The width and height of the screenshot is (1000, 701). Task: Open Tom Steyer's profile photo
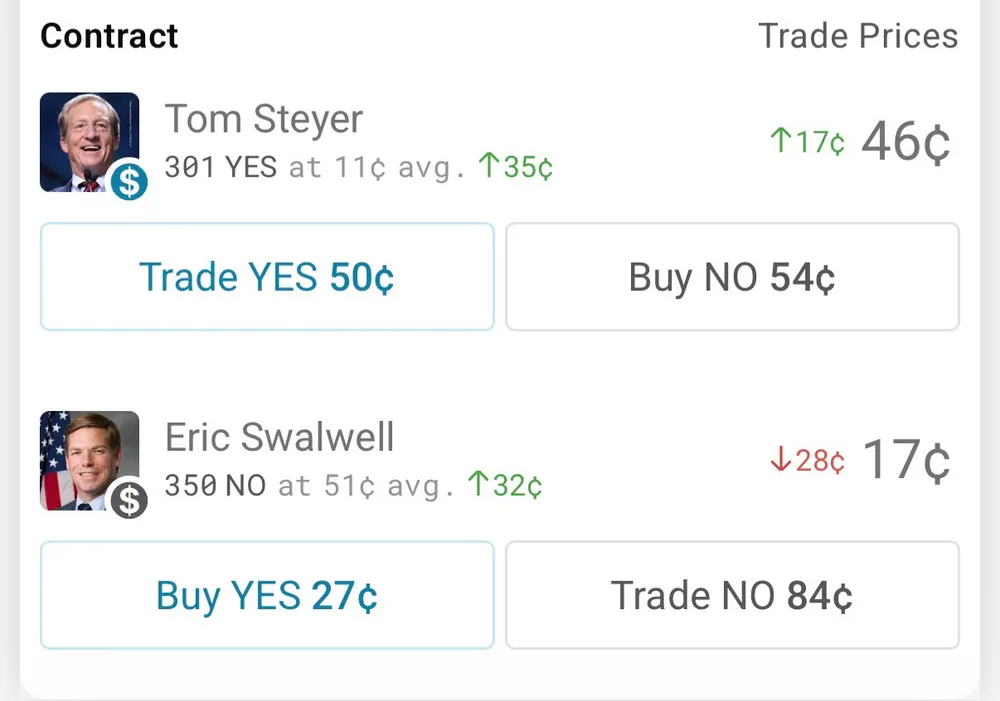87,140
